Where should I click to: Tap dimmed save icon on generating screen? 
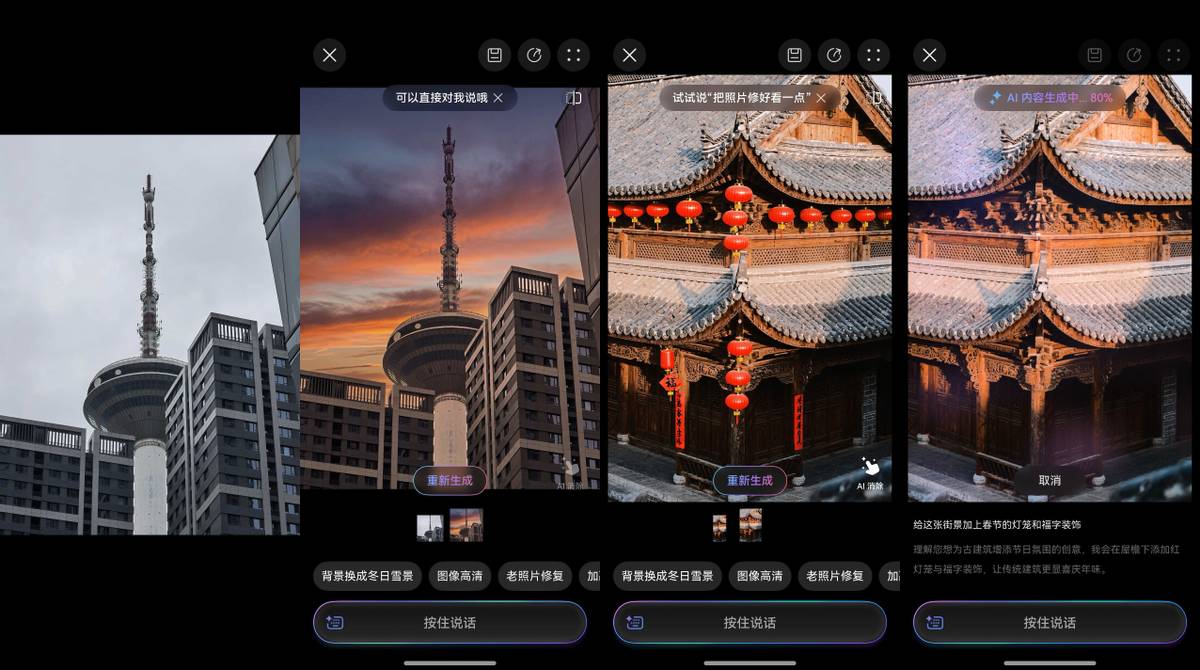(x=1094, y=55)
